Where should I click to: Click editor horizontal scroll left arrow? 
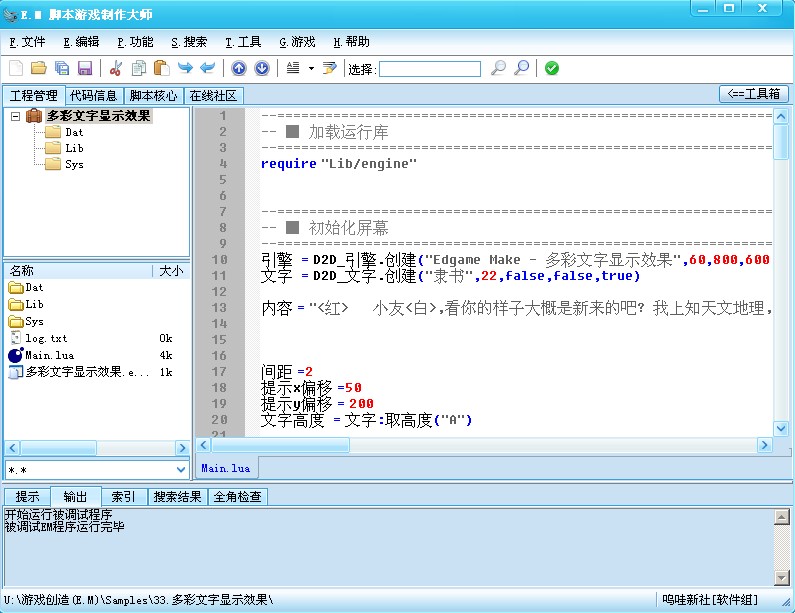pyautogui.click(x=203, y=445)
